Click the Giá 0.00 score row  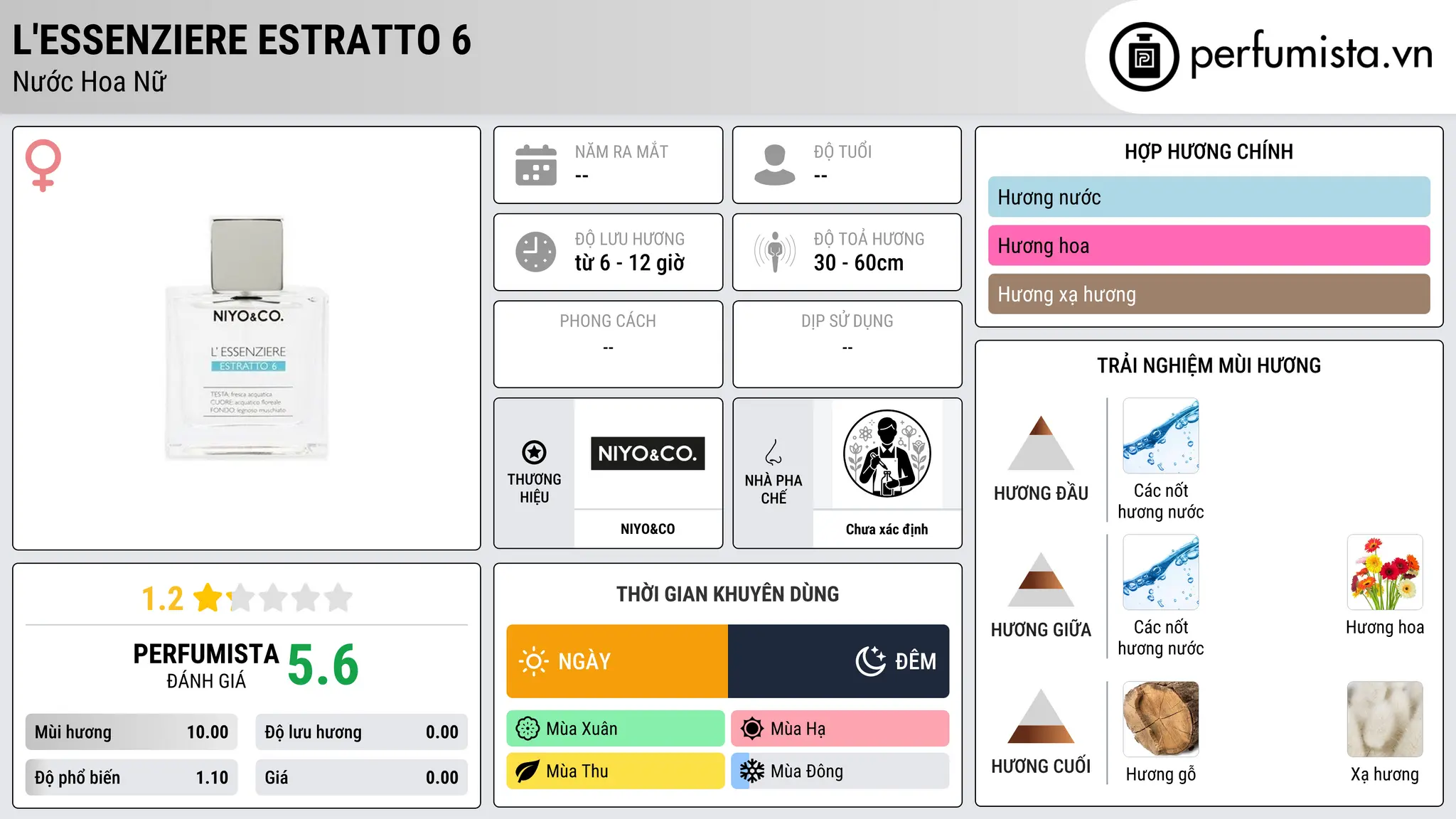coord(361,777)
